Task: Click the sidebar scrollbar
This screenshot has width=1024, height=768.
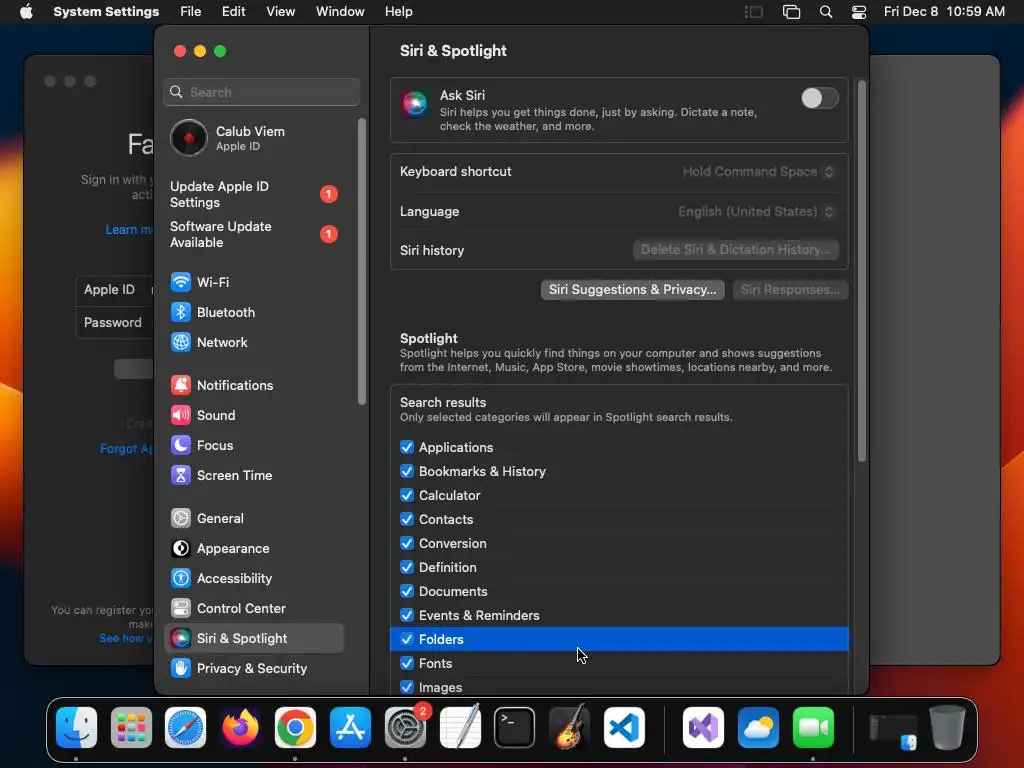Action: [x=362, y=261]
